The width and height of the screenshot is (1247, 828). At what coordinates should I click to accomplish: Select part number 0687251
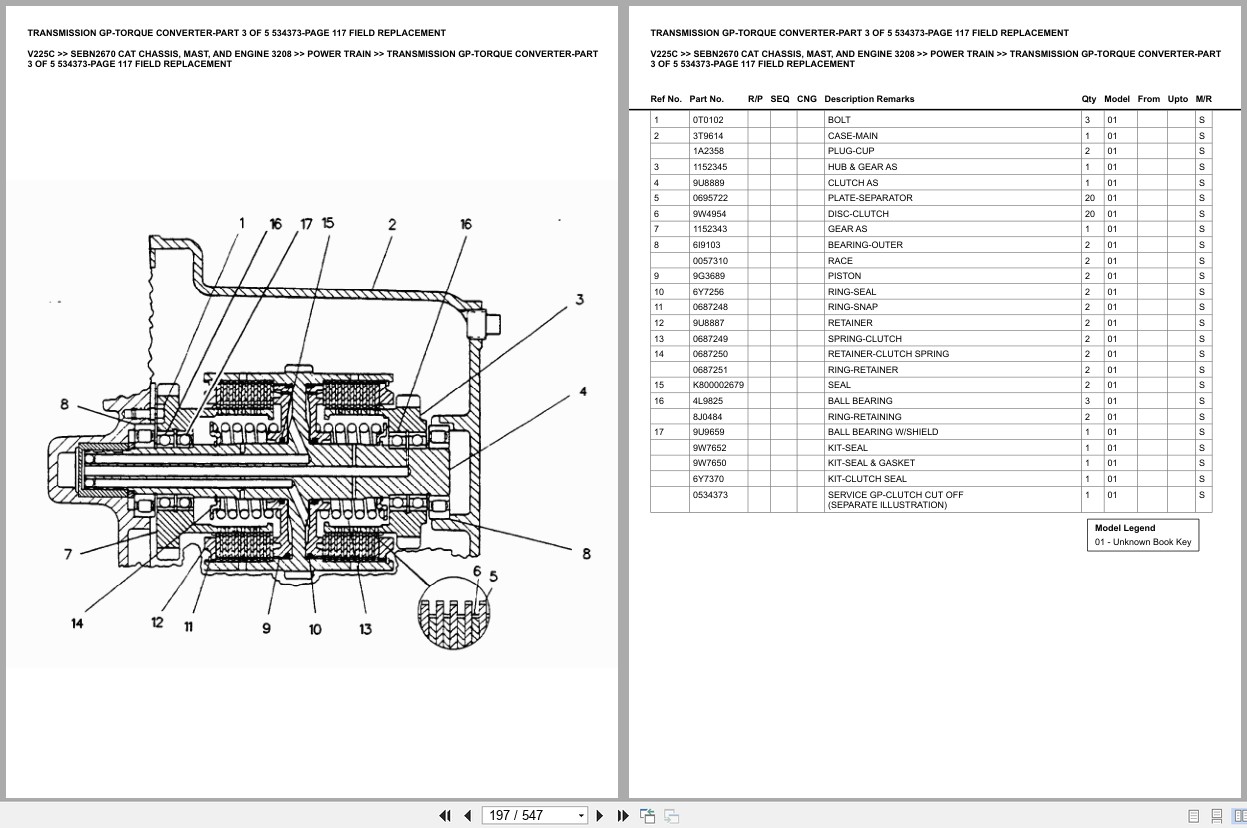pos(710,370)
